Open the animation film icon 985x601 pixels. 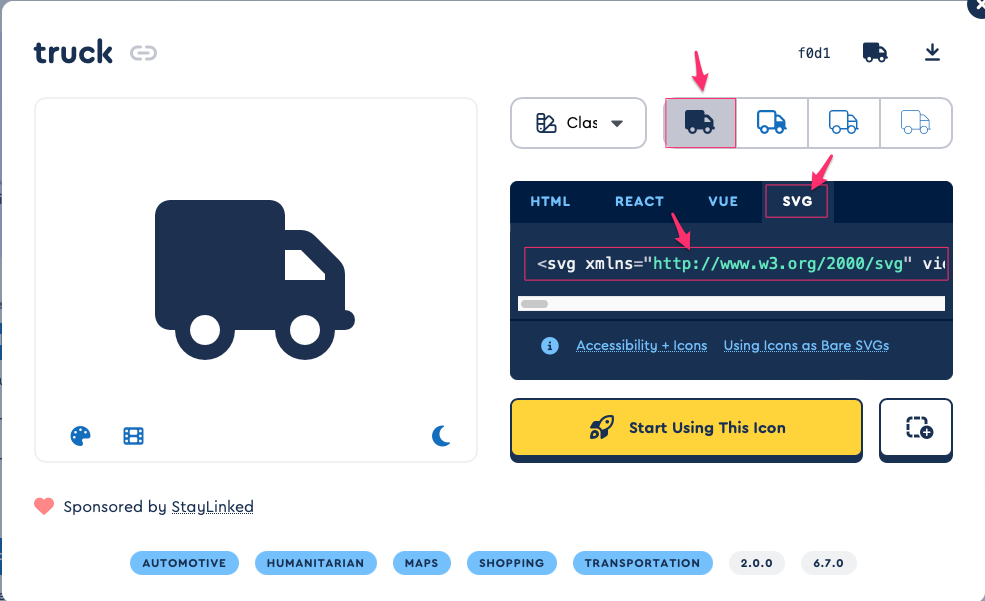tap(134, 435)
